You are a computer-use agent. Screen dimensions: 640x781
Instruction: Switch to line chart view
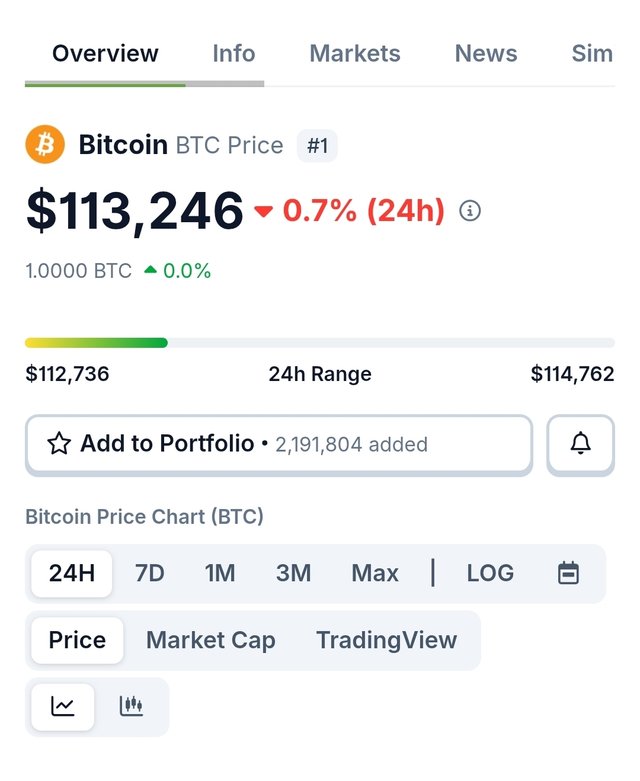coord(63,706)
